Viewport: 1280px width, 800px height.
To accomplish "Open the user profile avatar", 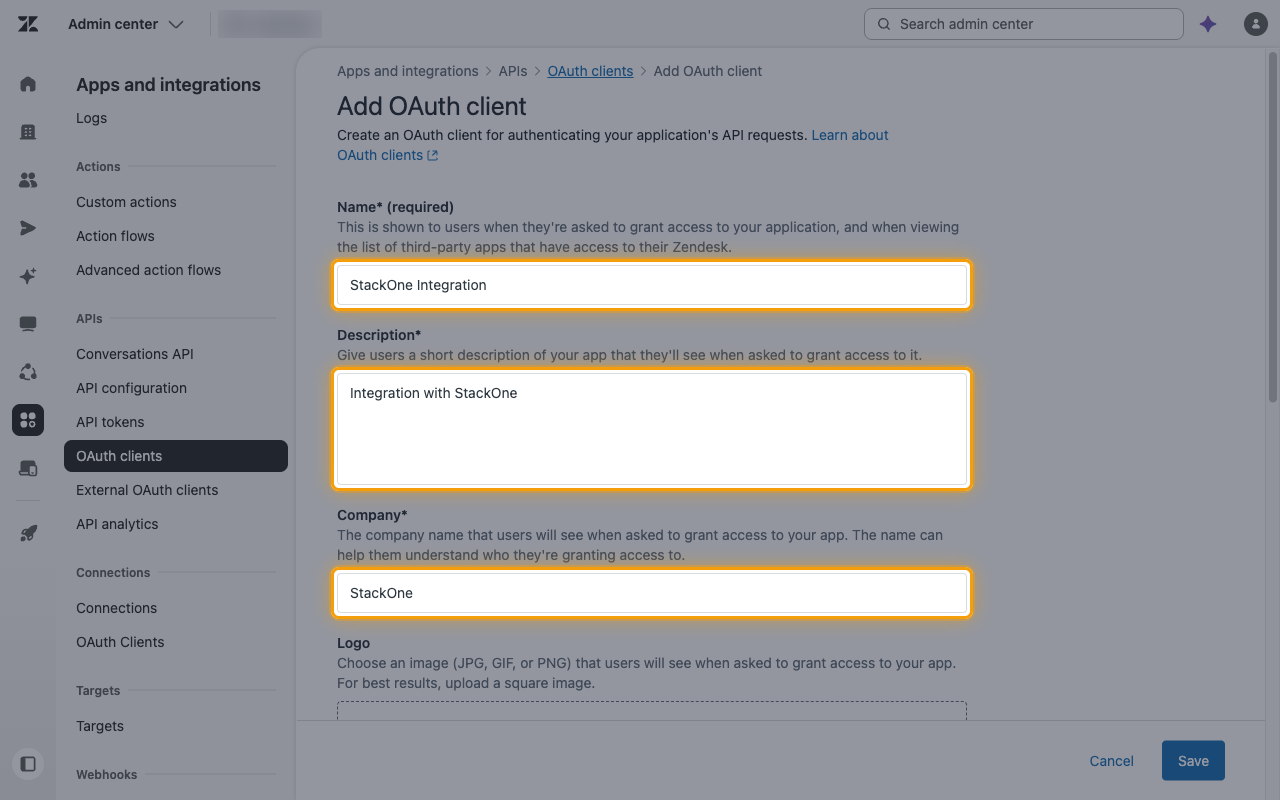I will 1255,24.
